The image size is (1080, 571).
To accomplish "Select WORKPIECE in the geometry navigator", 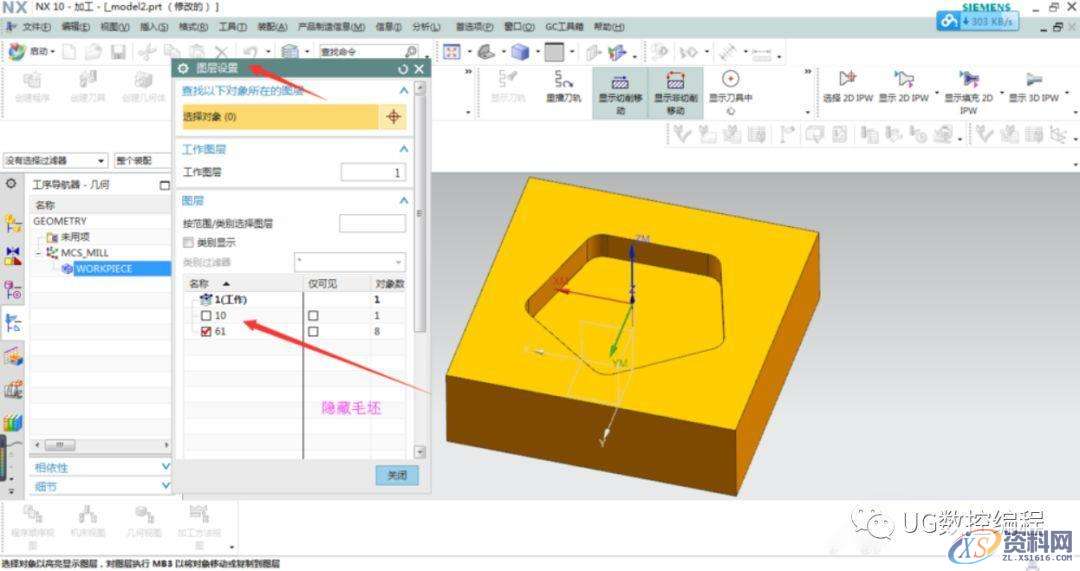I will (103, 268).
